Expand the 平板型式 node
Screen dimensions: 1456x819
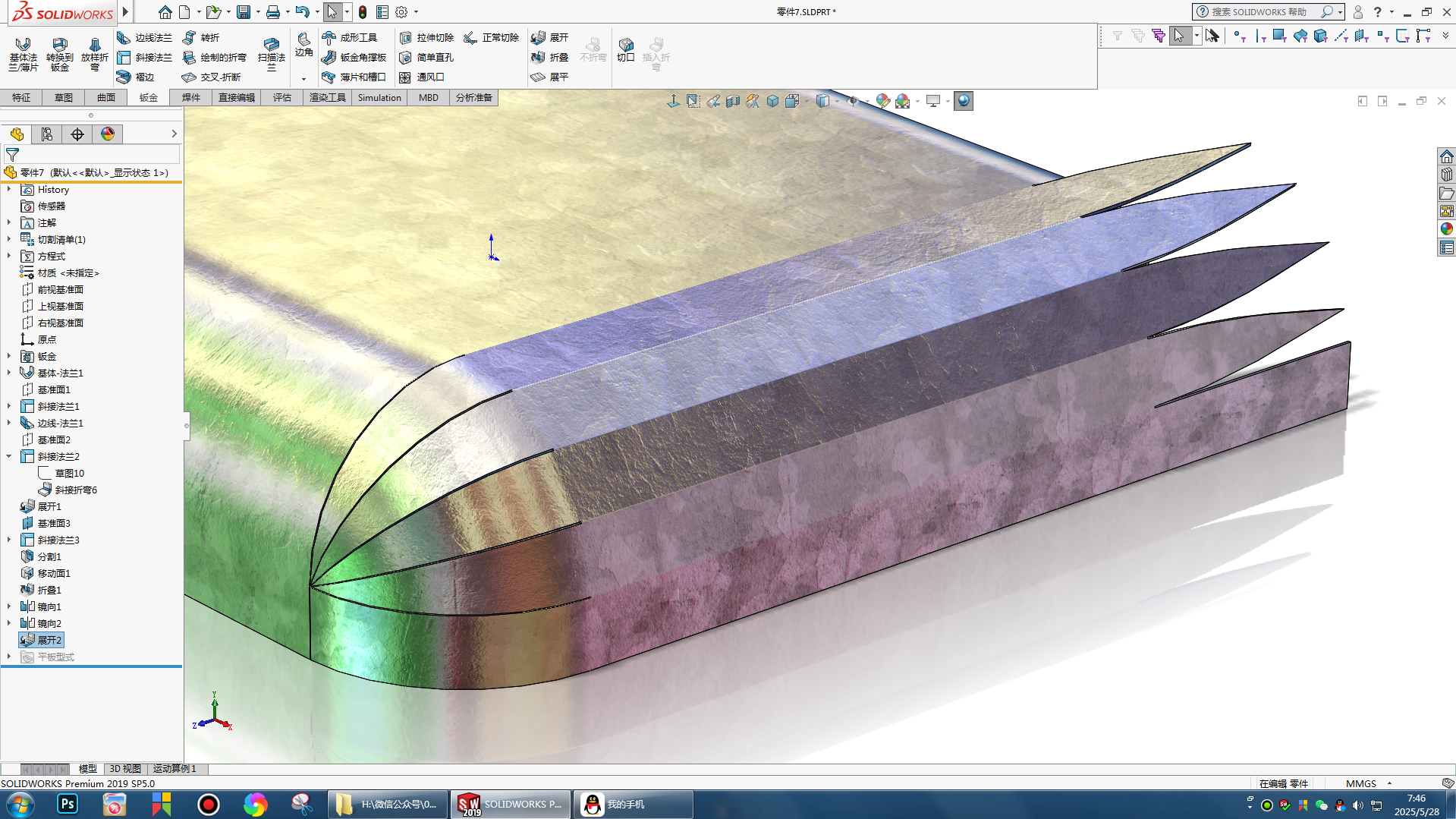[x=9, y=657]
